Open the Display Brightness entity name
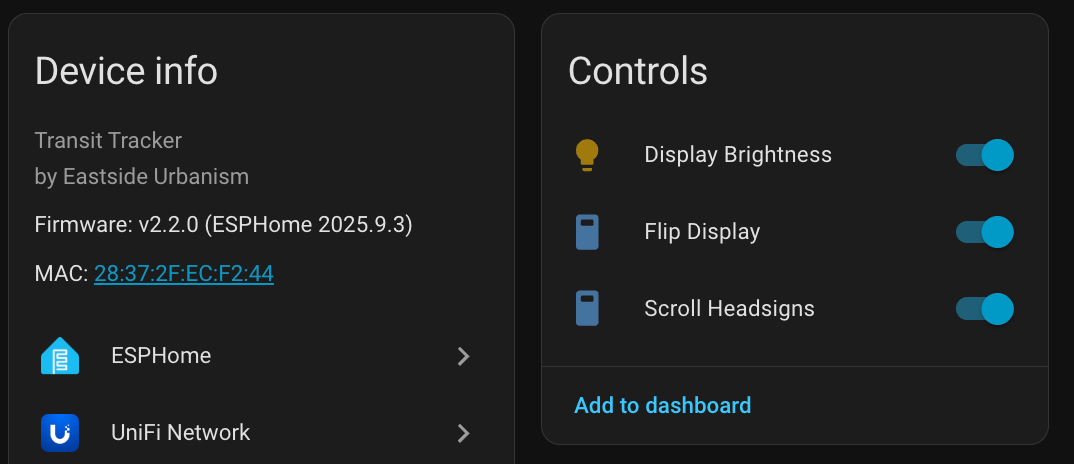 point(738,155)
